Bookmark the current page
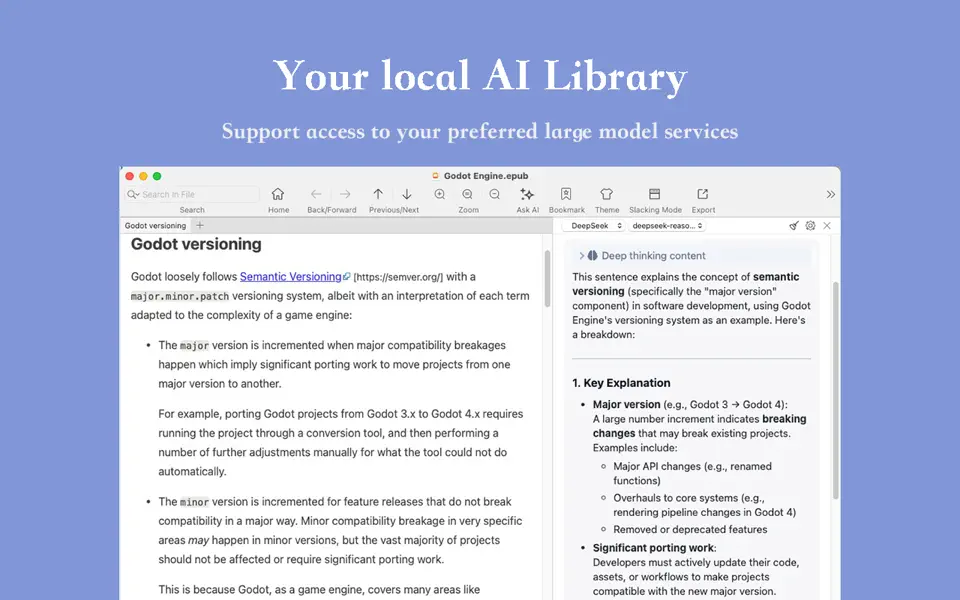 pos(566,194)
